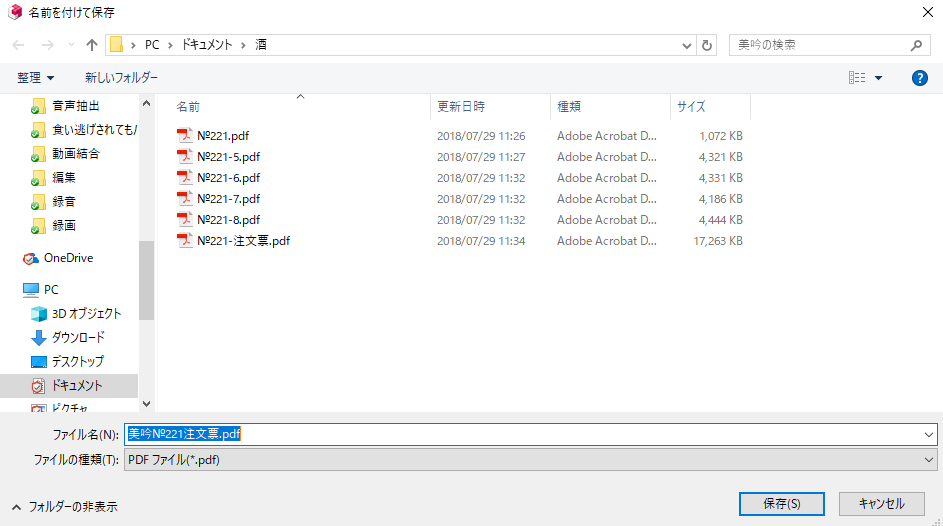943x526 pixels.
Task: Select file №221.pdf
Action: (x=223, y=136)
